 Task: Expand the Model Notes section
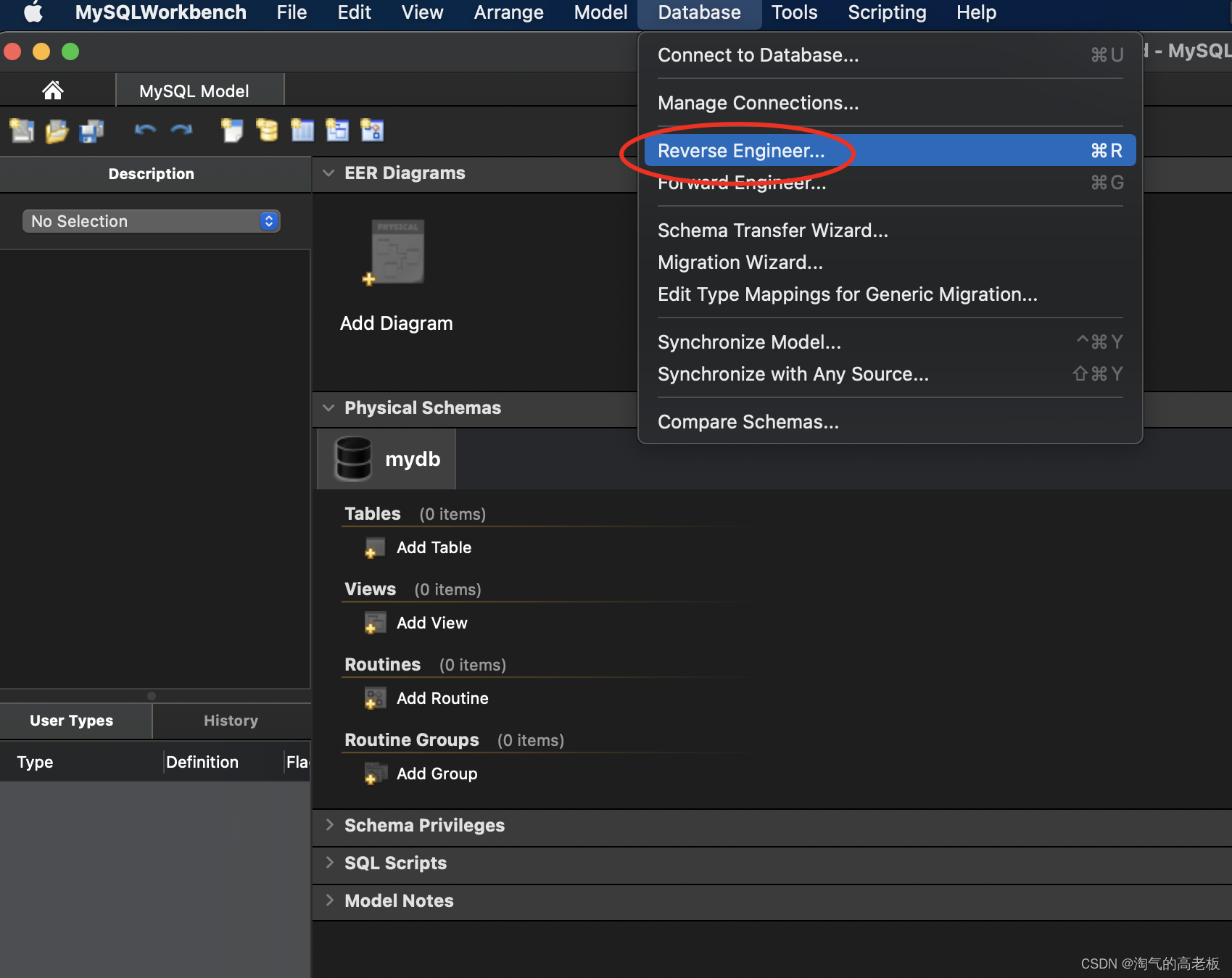329,900
